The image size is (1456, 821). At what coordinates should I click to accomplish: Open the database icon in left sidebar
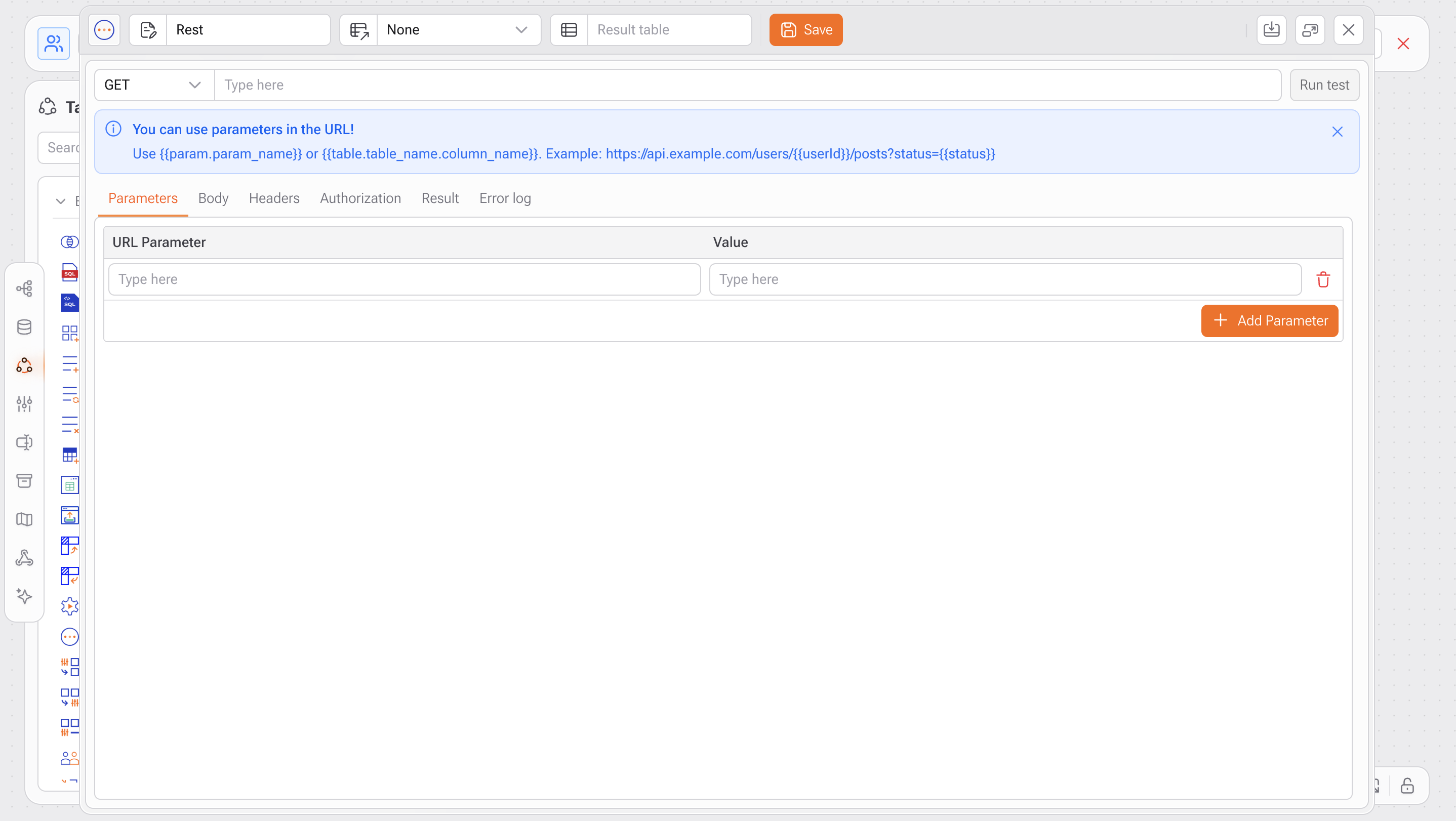coord(24,327)
